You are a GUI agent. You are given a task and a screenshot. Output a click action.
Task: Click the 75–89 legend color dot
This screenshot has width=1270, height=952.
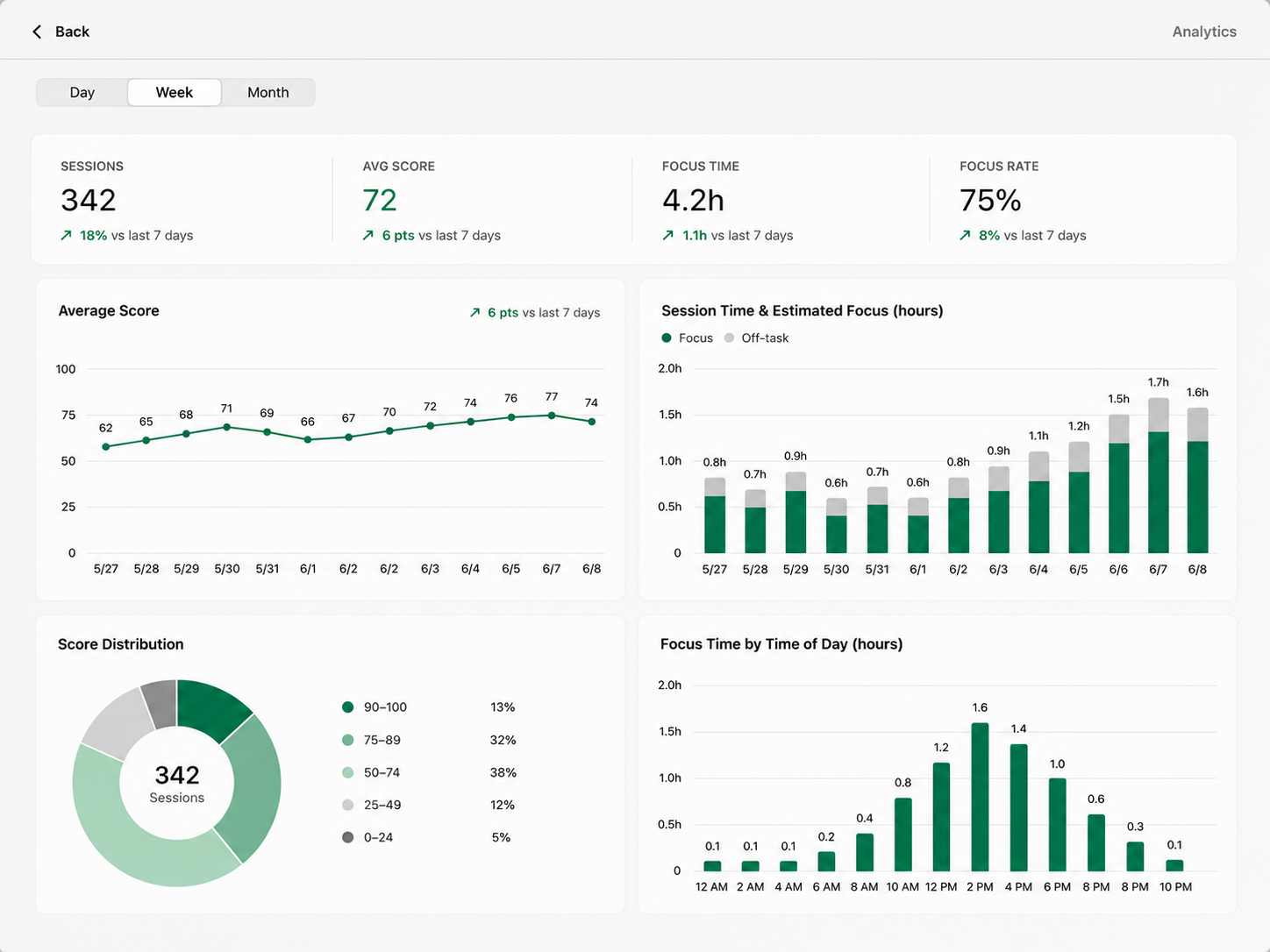pos(347,740)
